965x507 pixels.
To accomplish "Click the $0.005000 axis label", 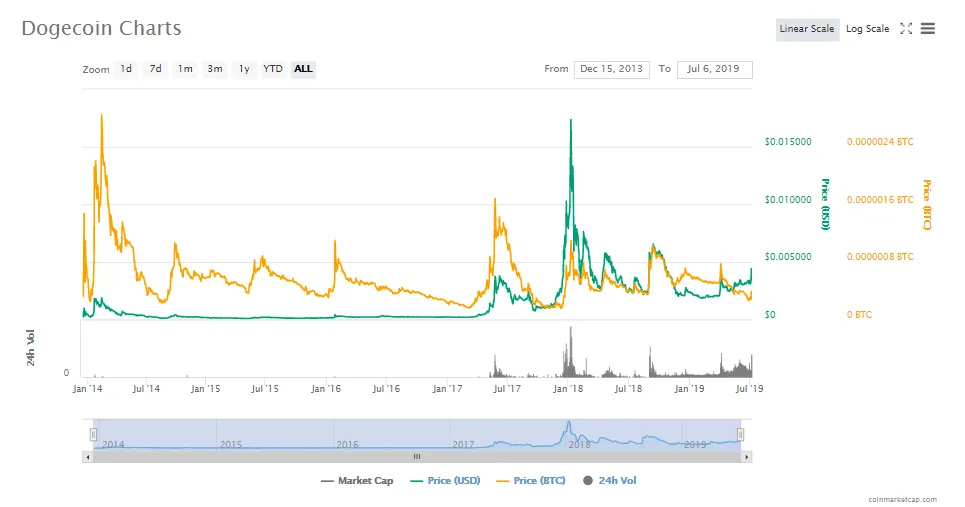I will click(x=788, y=257).
